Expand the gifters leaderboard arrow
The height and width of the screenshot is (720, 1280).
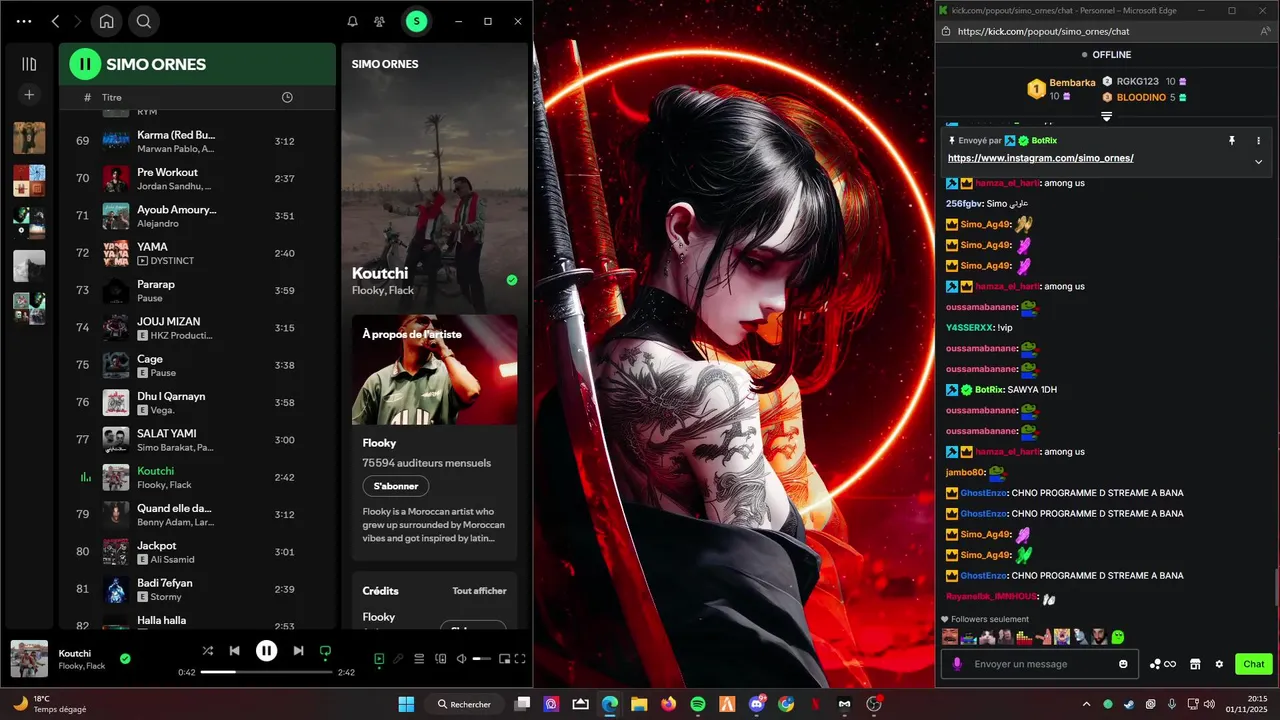[x=1107, y=117]
